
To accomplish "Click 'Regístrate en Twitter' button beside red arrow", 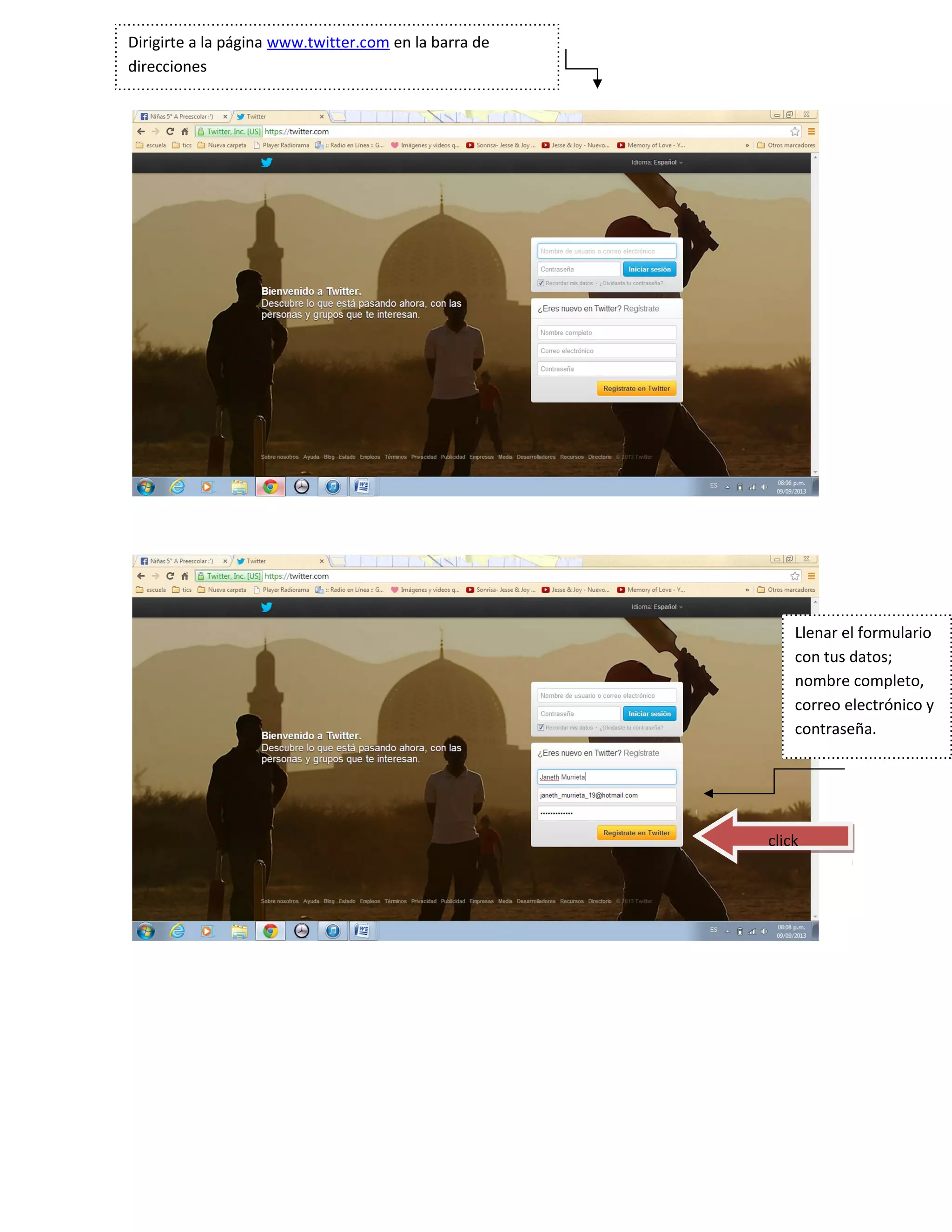I will pyautogui.click(x=636, y=833).
